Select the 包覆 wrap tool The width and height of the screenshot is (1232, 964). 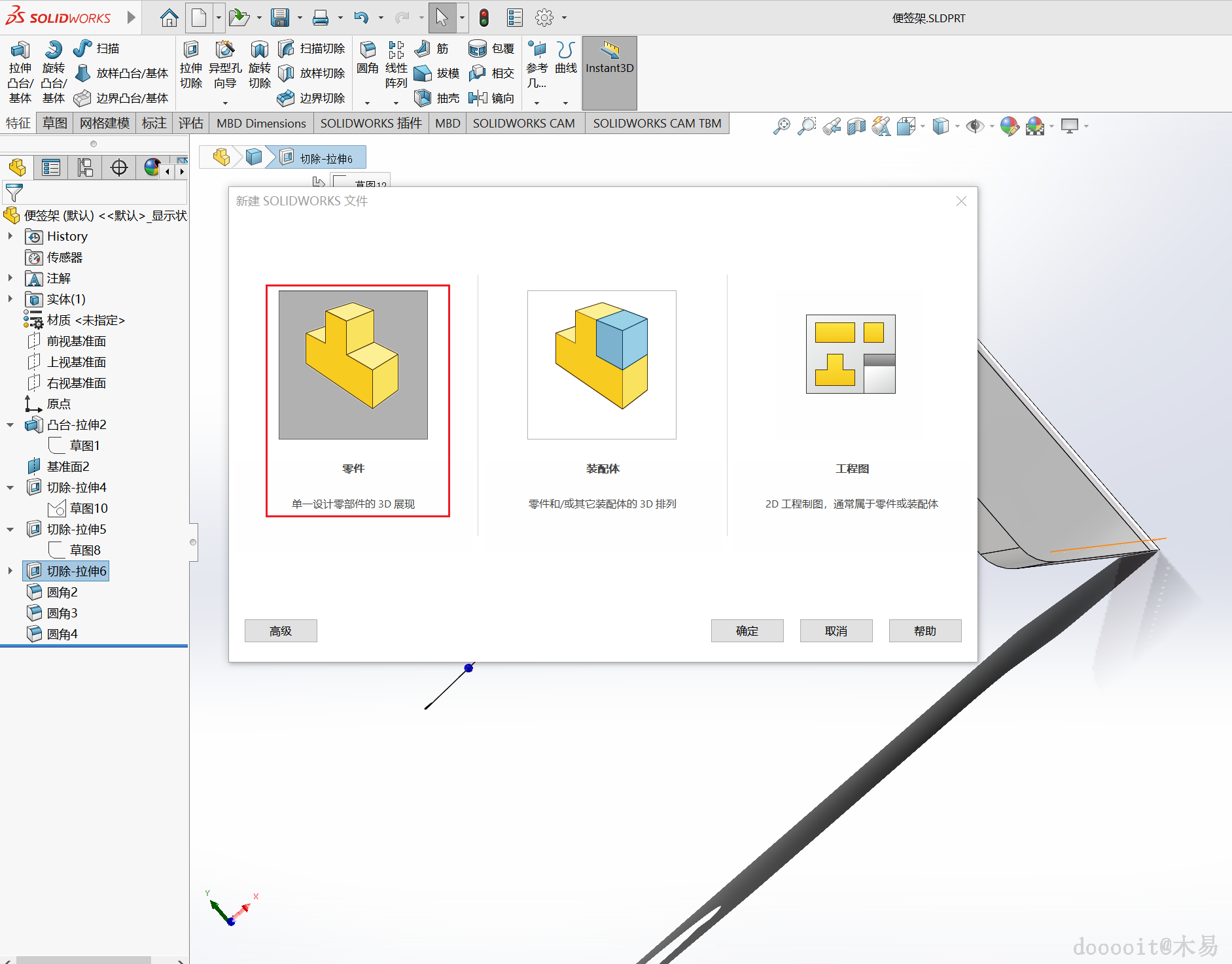coord(491,48)
